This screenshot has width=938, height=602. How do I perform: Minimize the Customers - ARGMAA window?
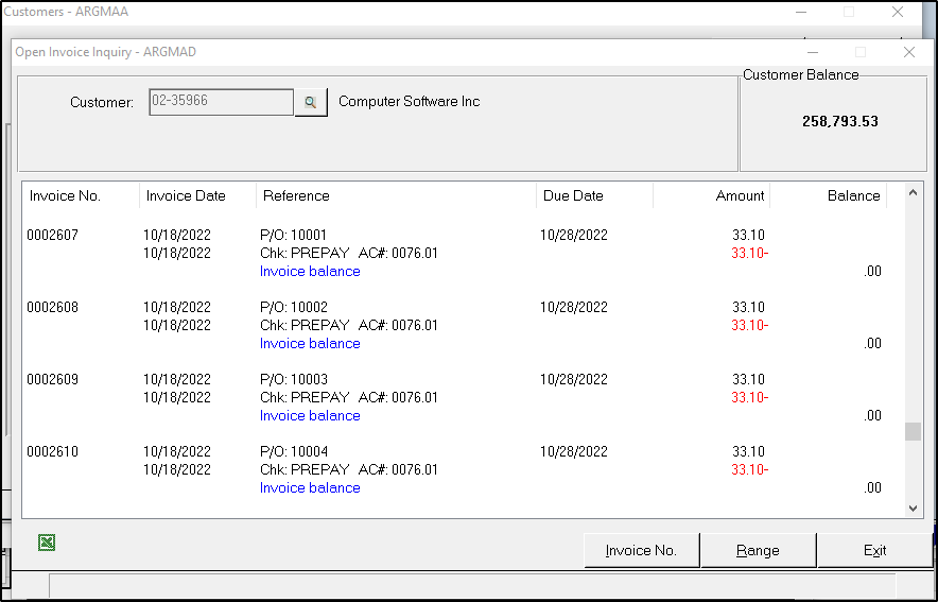pos(801,12)
